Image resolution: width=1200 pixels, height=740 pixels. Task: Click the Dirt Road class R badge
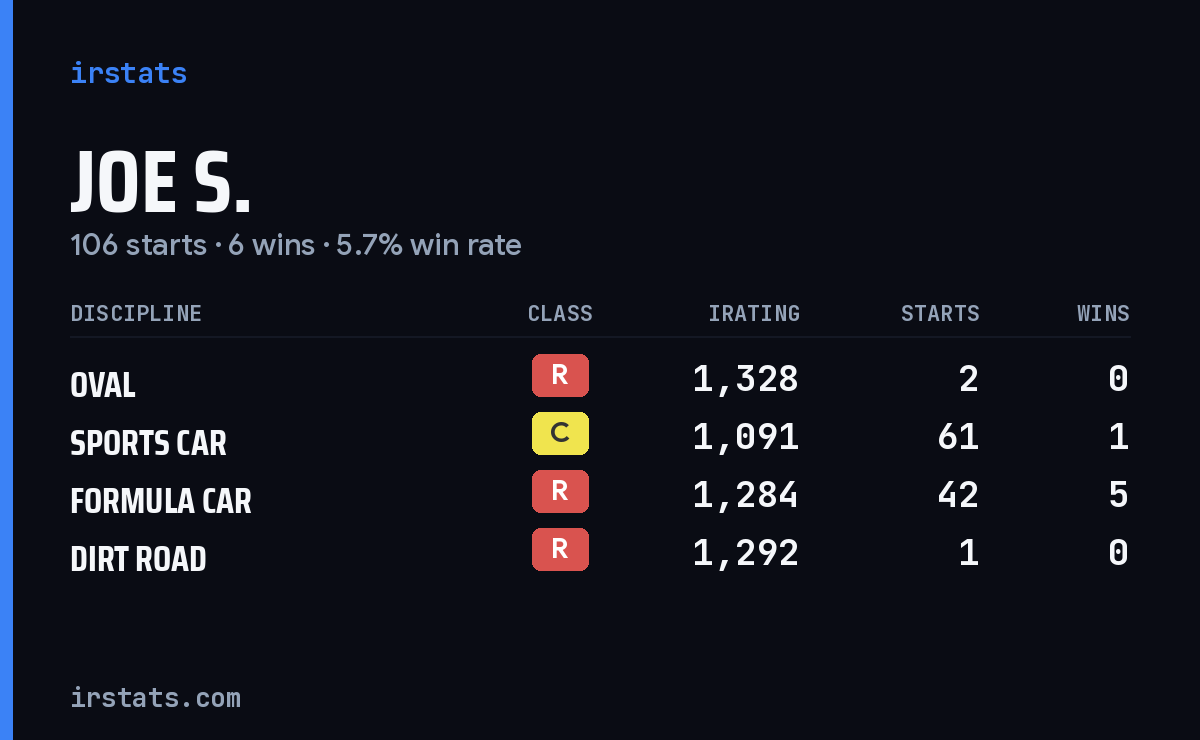coord(560,549)
